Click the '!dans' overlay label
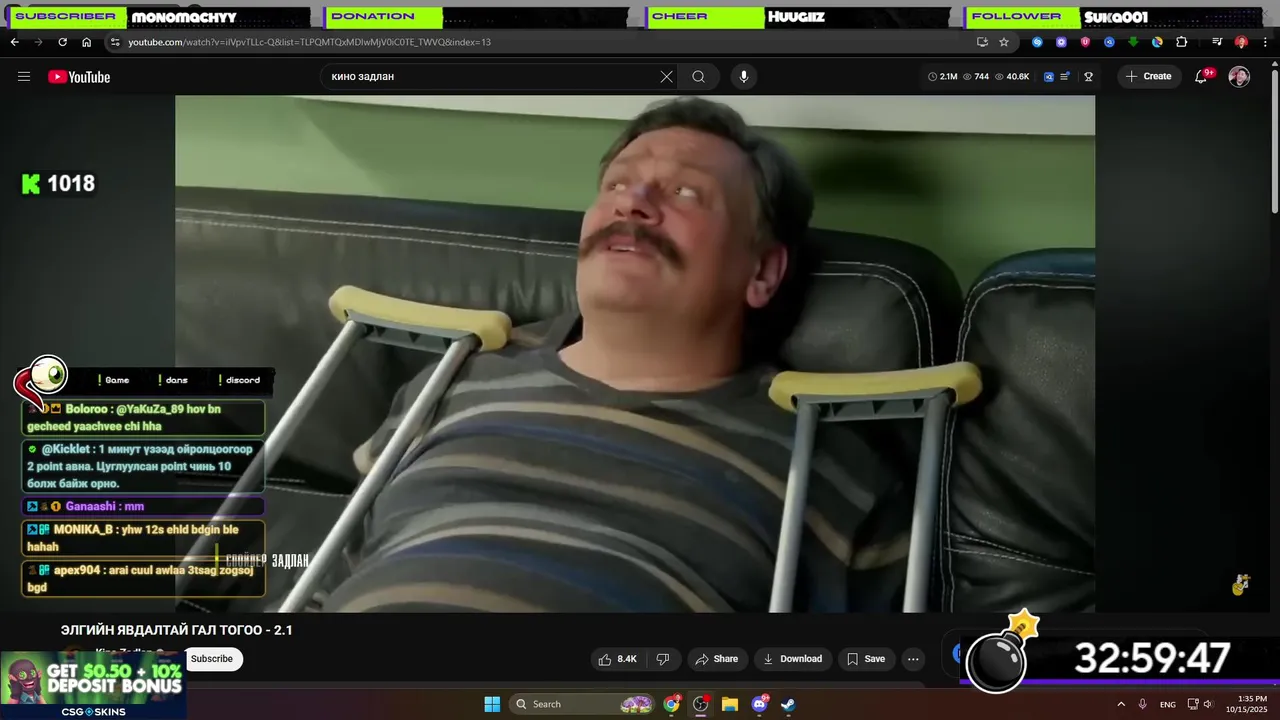Viewport: 1280px width, 720px height. click(173, 380)
